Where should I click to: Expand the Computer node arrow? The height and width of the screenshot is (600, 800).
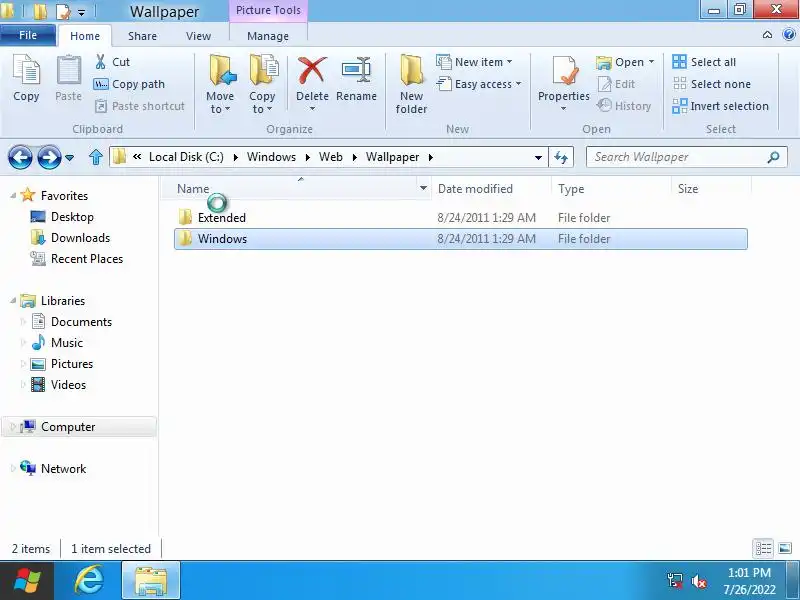pyautogui.click(x=13, y=427)
